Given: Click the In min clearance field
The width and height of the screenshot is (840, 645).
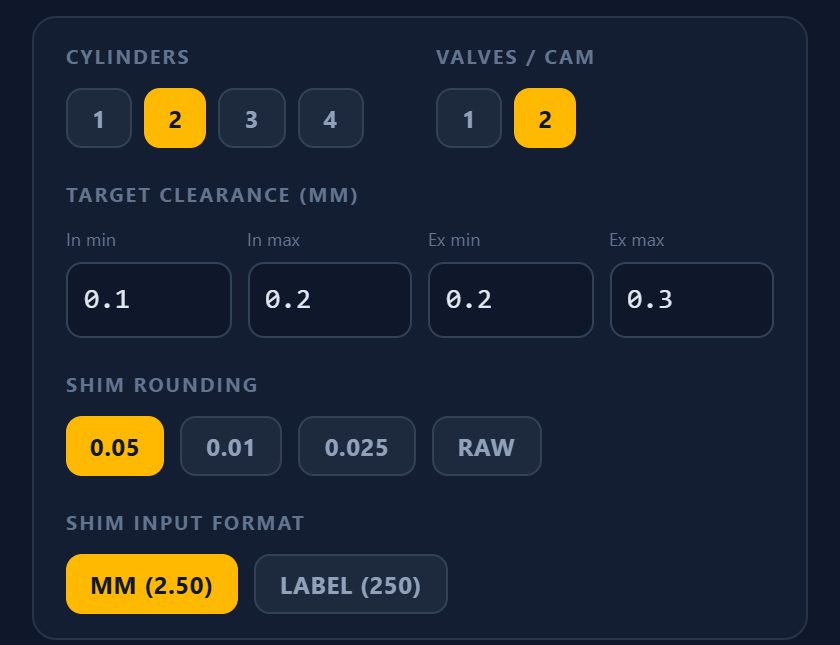Looking at the screenshot, I should click(149, 300).
